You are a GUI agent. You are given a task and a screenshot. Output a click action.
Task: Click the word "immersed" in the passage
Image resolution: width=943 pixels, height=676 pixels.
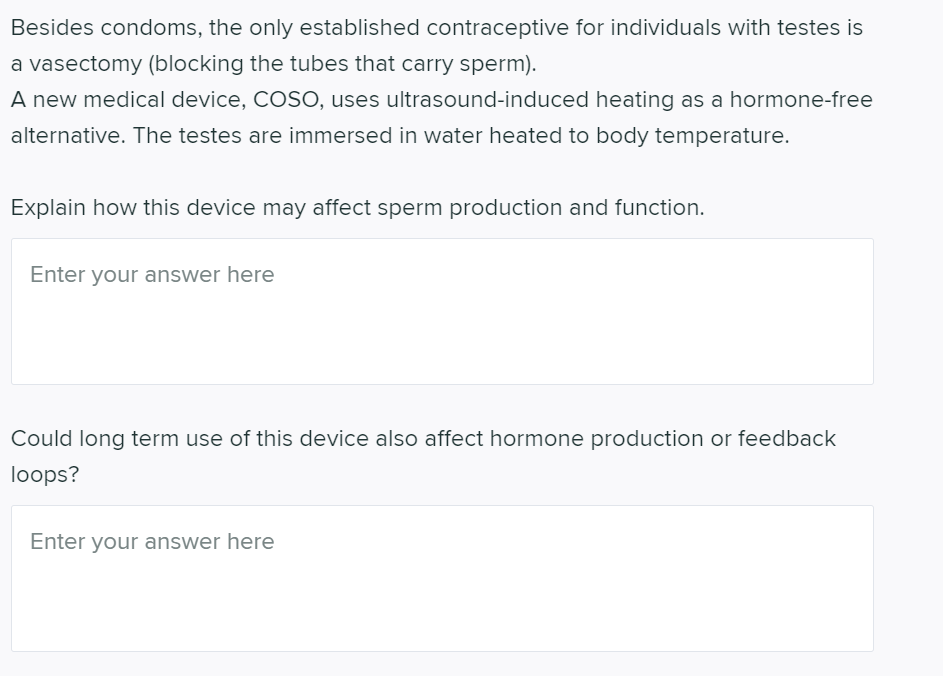pyautogui.click(x=338, y=136)
